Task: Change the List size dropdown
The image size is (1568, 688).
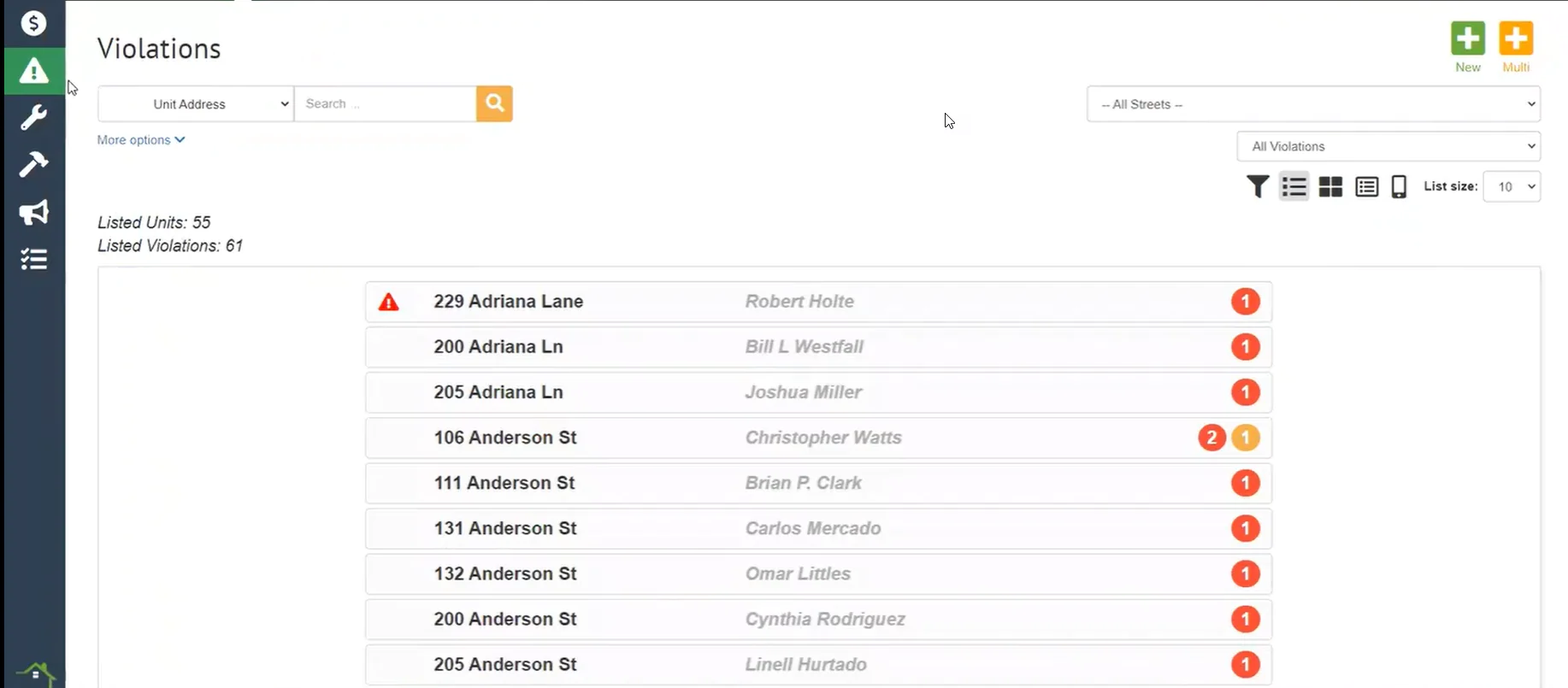Action: pos(1512,186)
